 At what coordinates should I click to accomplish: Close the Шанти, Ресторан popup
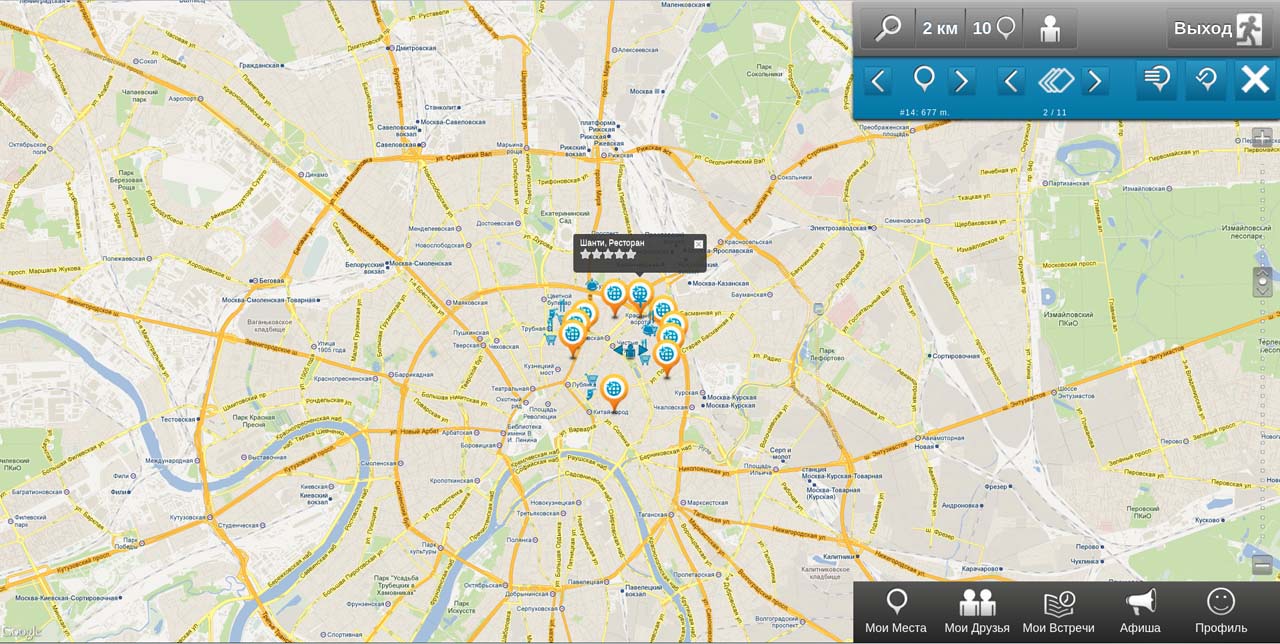click(698, 244)
